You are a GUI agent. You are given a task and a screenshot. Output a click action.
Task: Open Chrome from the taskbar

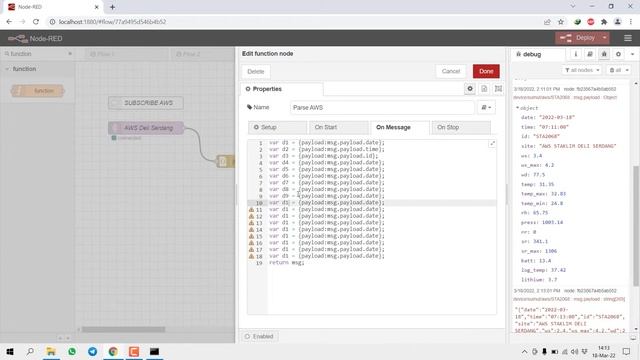[x=113, y=351]
